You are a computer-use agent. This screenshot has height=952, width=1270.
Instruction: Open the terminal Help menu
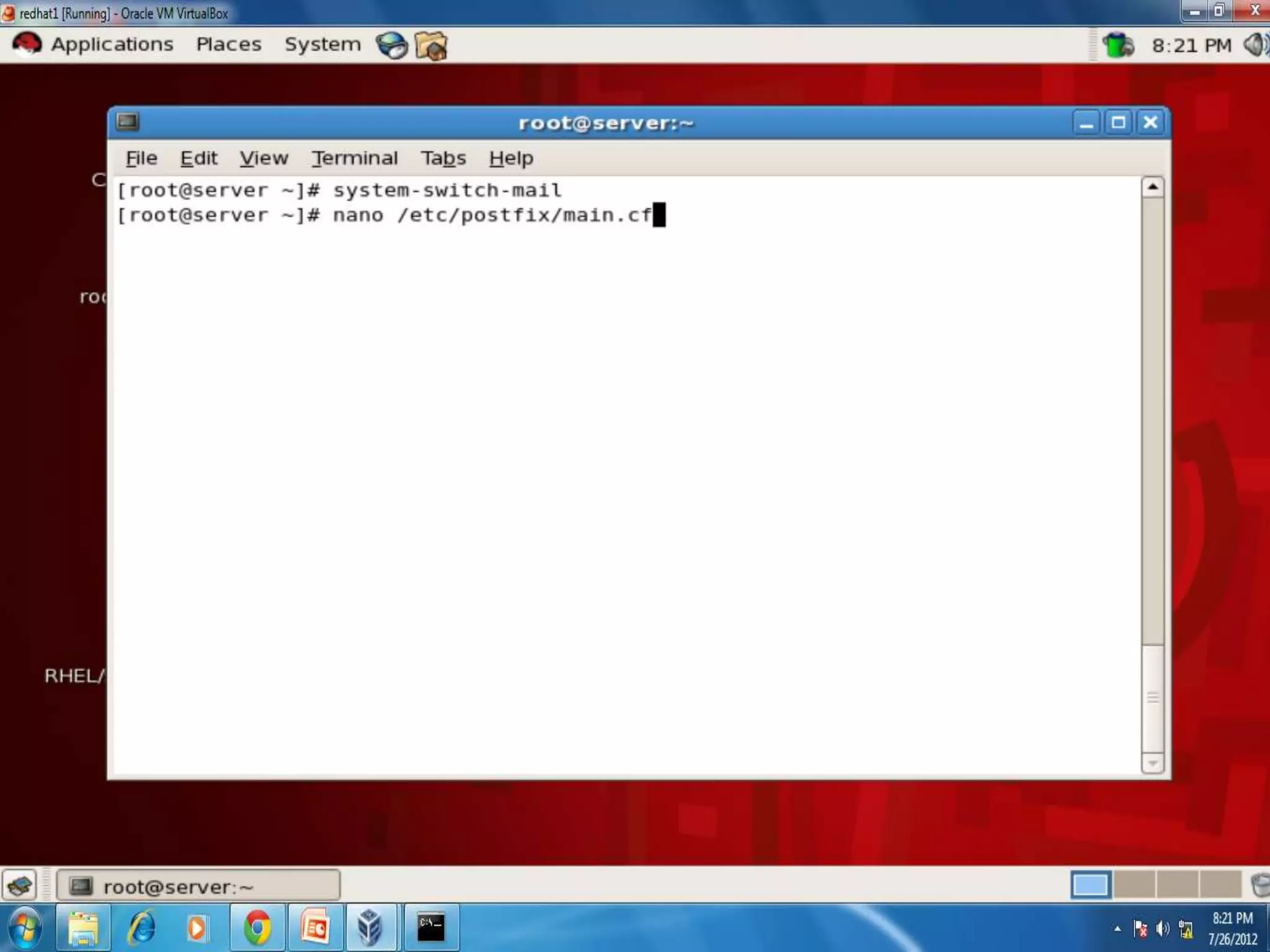pos(510,159)
